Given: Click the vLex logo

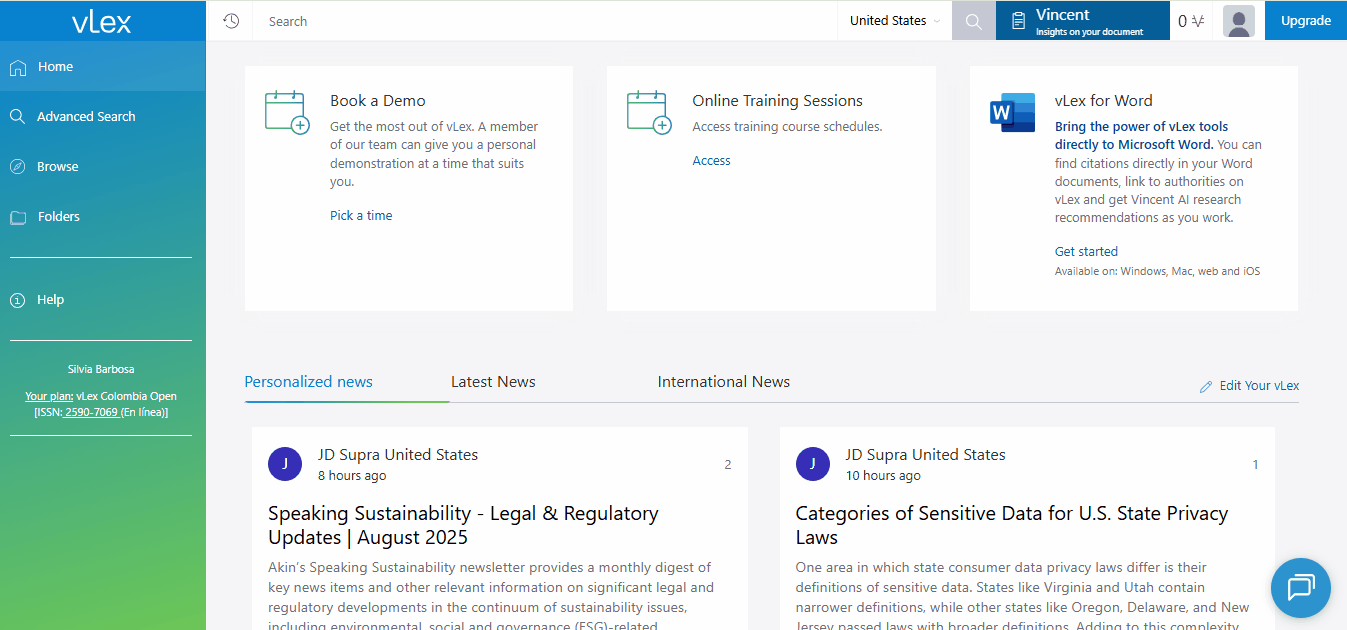Looking at the screenshot, I should coord(102,21).
